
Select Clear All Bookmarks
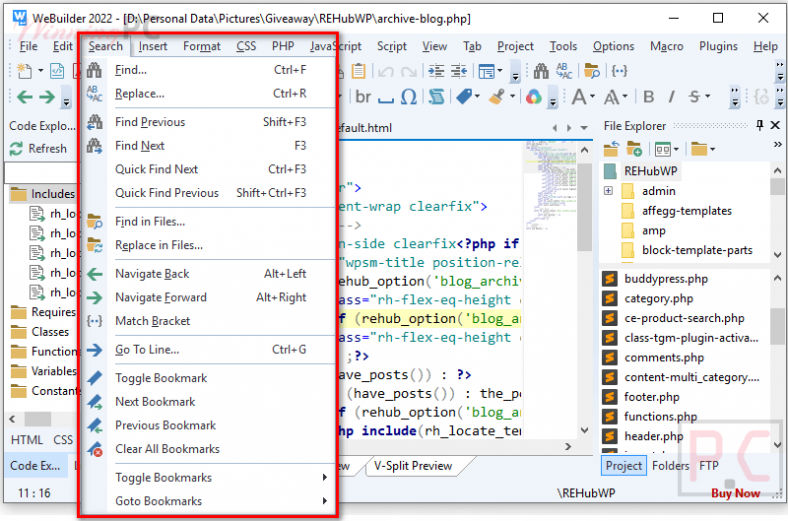point(209,449)
